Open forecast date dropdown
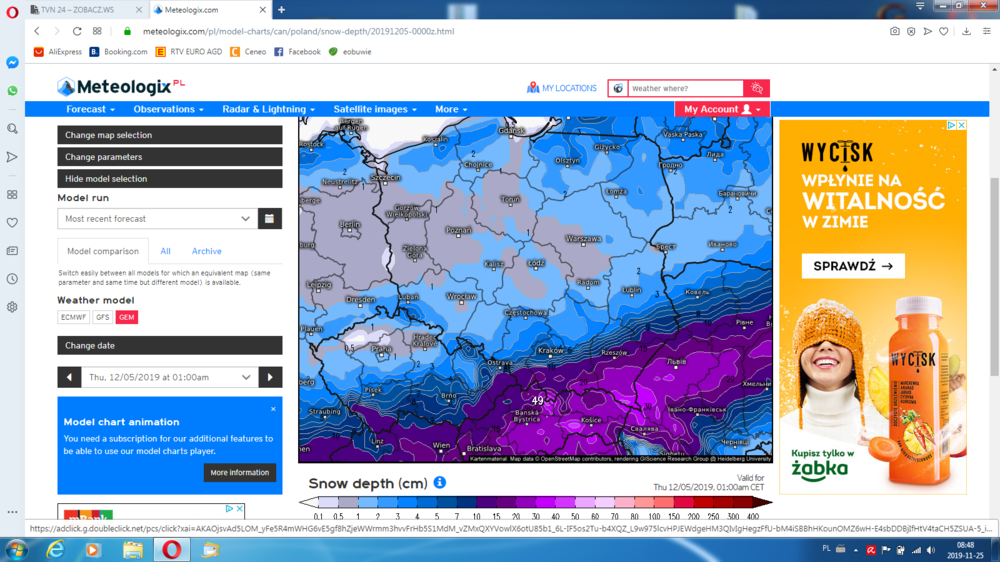The height and width of the screenshot is (562, 1000). tap(170, 377)
